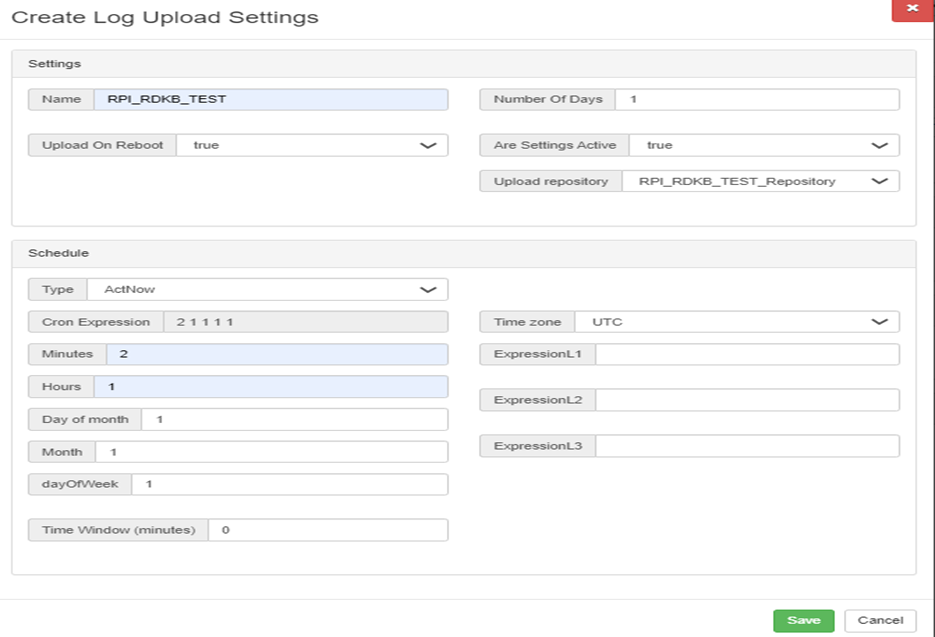The image size is (935, 637).
Task: Click the ExpressionL2 text box
Action: click(747, 400)
